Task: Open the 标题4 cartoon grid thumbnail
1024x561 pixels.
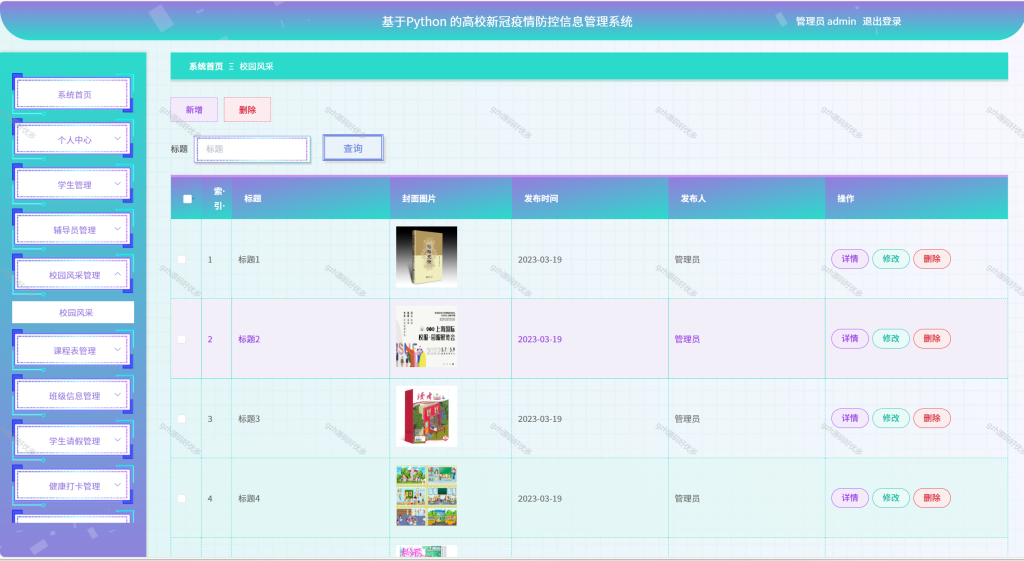Action: [426, 496]
